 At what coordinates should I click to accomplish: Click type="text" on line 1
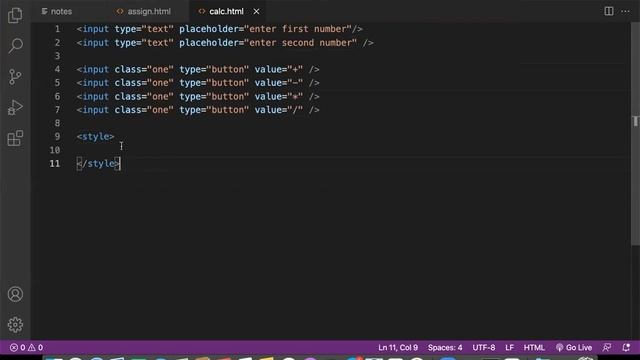(144, 29)
